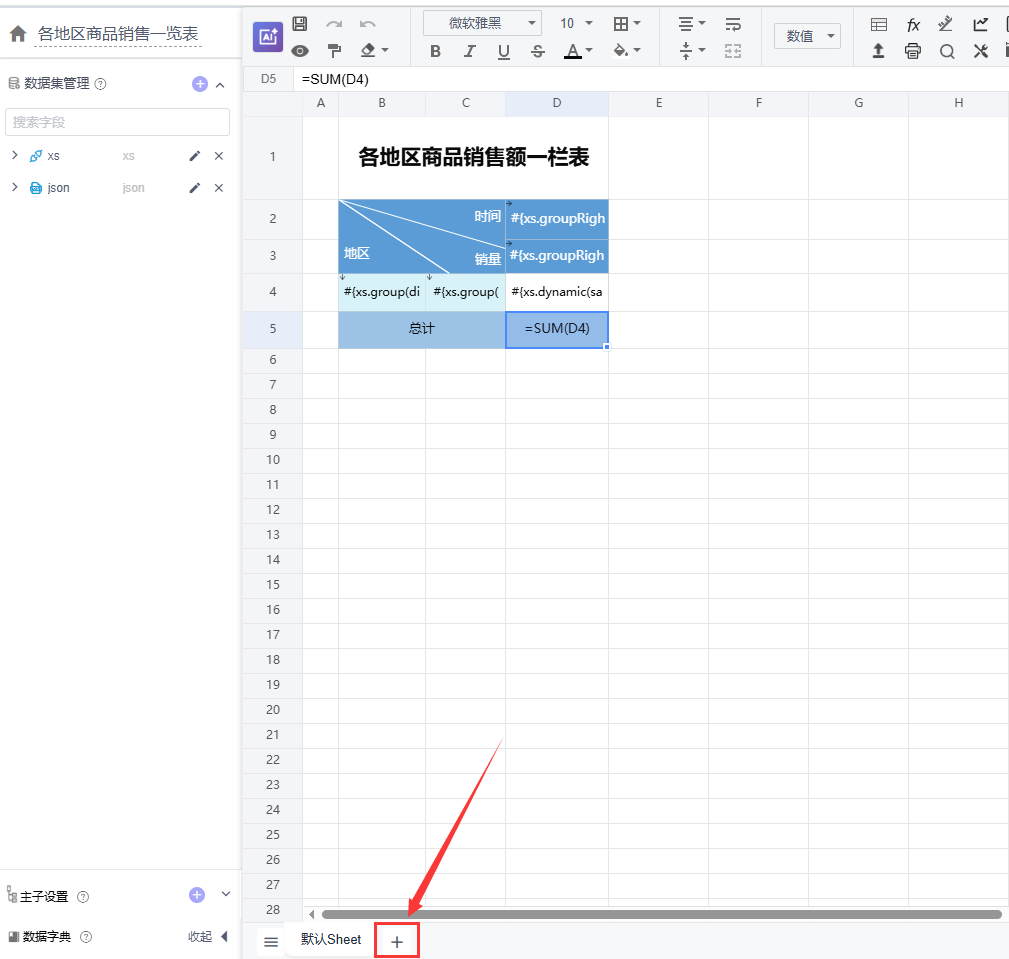Preview the report using the eye icon
The image size is (1009, 959).
(300, 51)
